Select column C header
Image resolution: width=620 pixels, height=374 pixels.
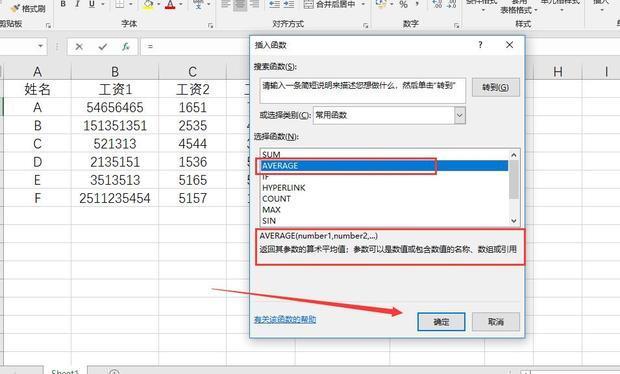[x=192, y=72]
